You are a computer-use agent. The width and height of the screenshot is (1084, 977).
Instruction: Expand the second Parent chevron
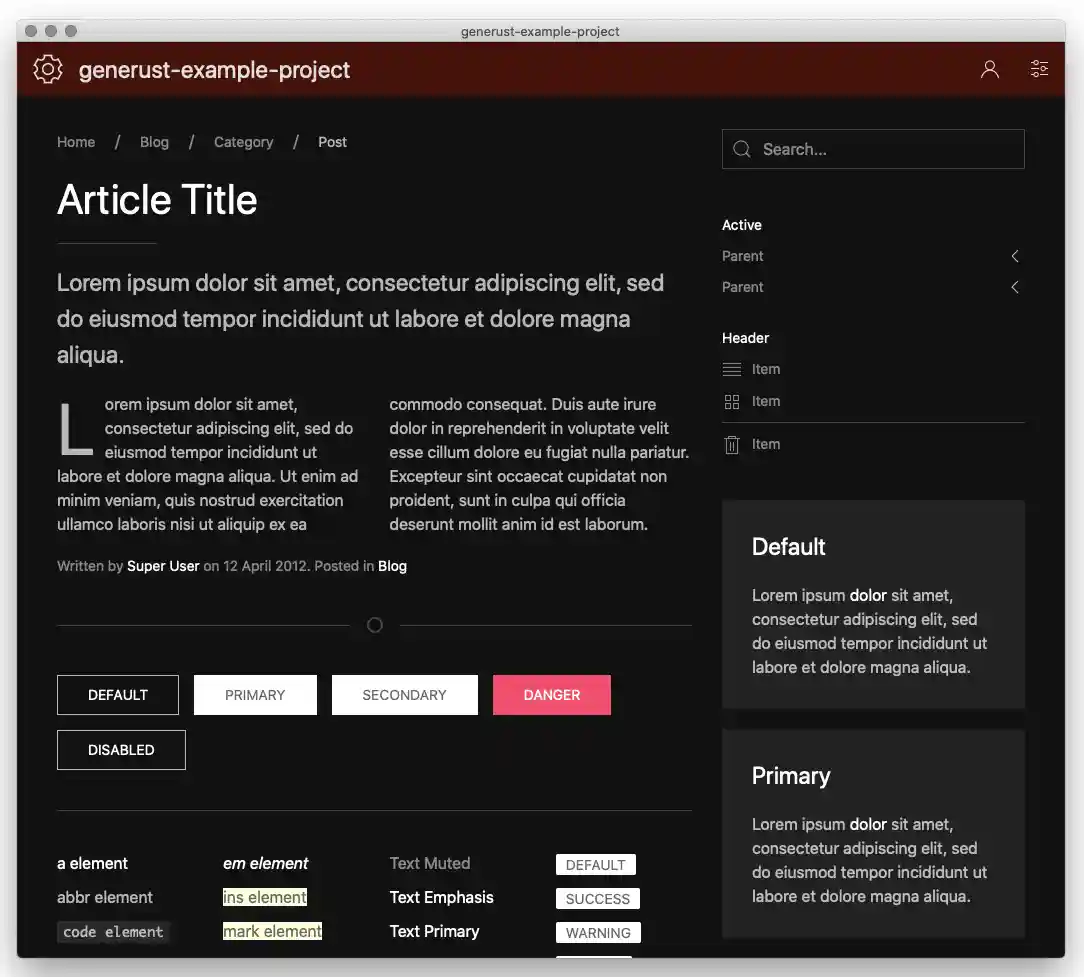pyautogui.click(x=1015, y=287)
